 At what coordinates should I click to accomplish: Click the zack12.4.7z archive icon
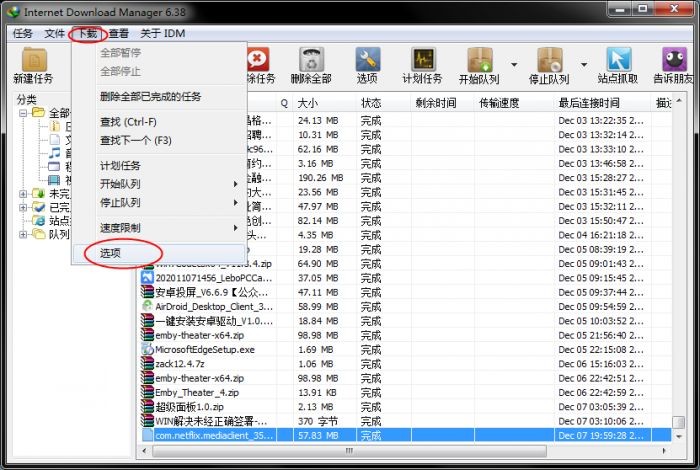147,364
